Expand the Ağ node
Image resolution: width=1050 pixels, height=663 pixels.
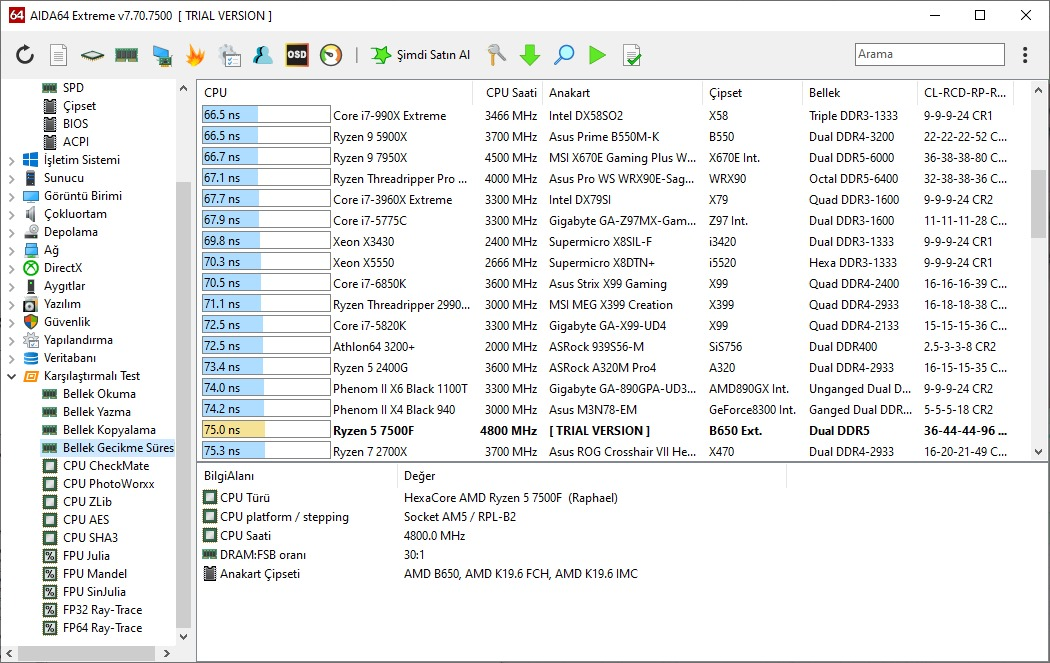(x=11, y=251)
